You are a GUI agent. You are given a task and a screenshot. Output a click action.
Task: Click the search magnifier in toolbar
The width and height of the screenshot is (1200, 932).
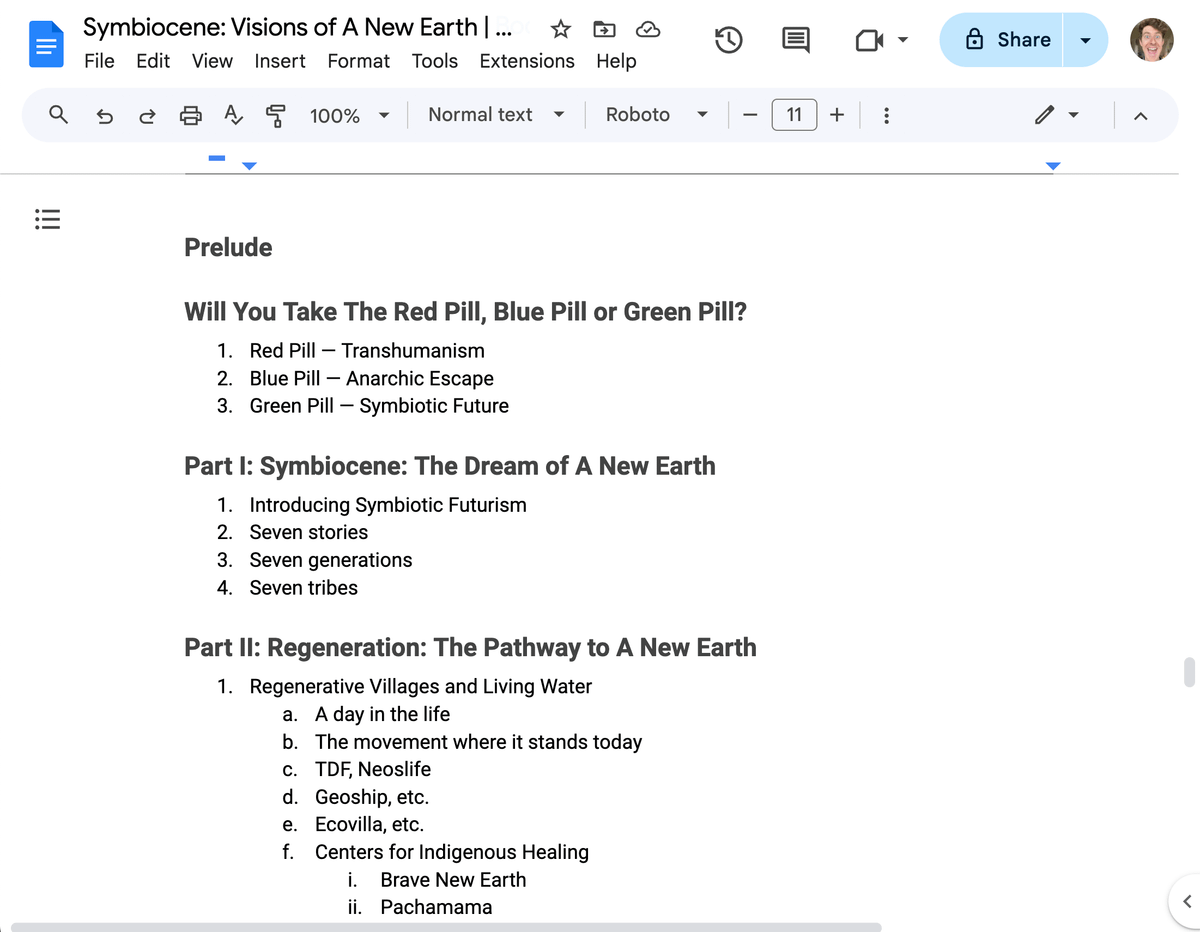pos(59,115)
